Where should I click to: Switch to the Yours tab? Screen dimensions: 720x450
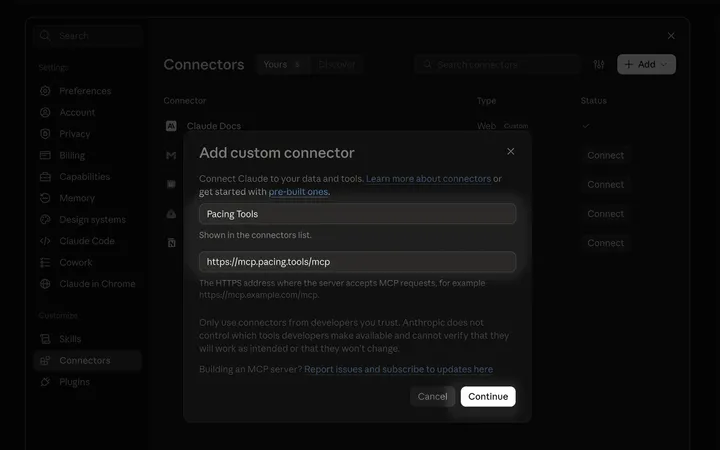click(282, 64)
